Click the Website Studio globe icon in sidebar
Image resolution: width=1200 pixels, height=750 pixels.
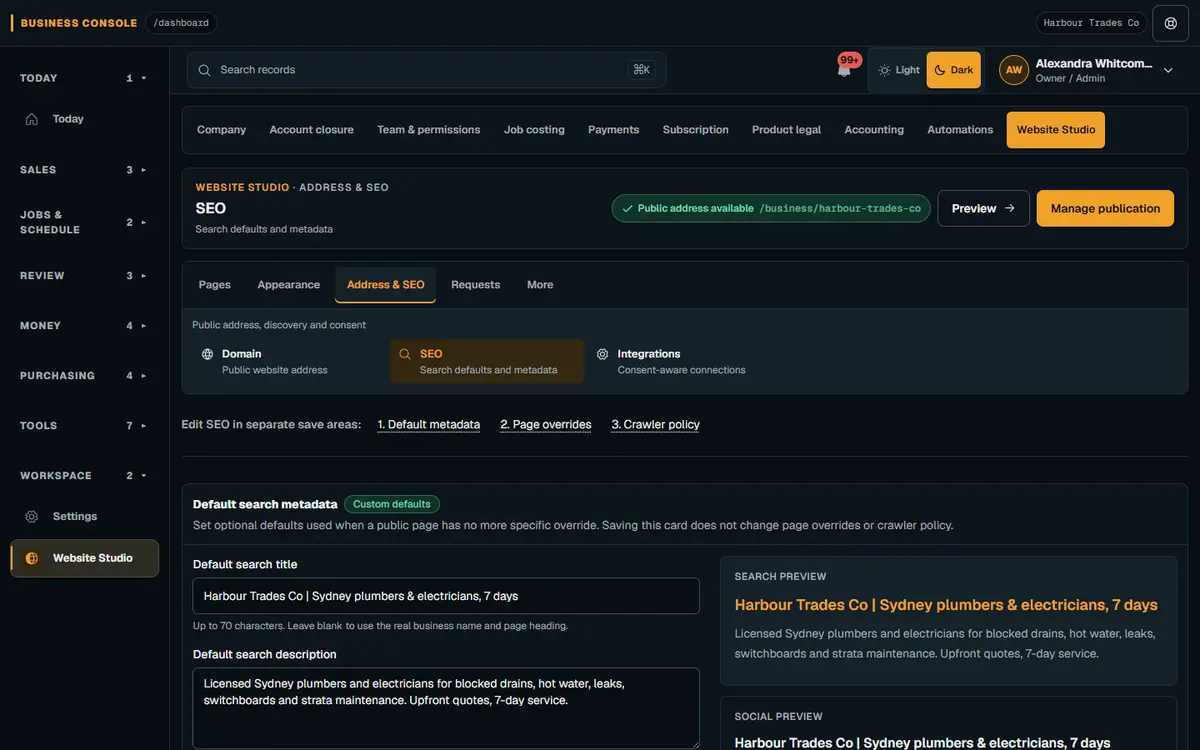pyautogui.click(x=32, y=558)
